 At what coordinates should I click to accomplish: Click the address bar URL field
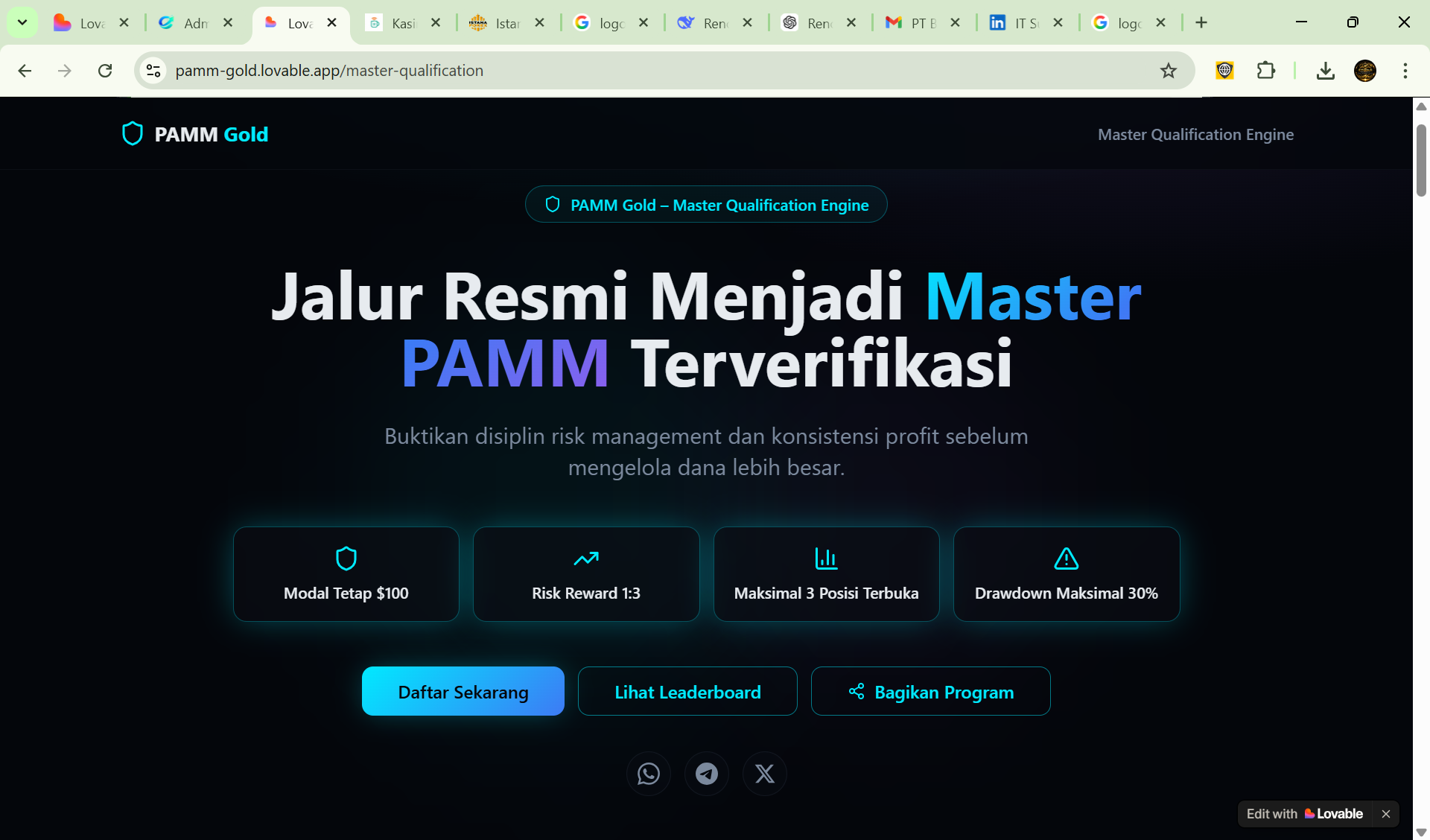tap(663, 71)
